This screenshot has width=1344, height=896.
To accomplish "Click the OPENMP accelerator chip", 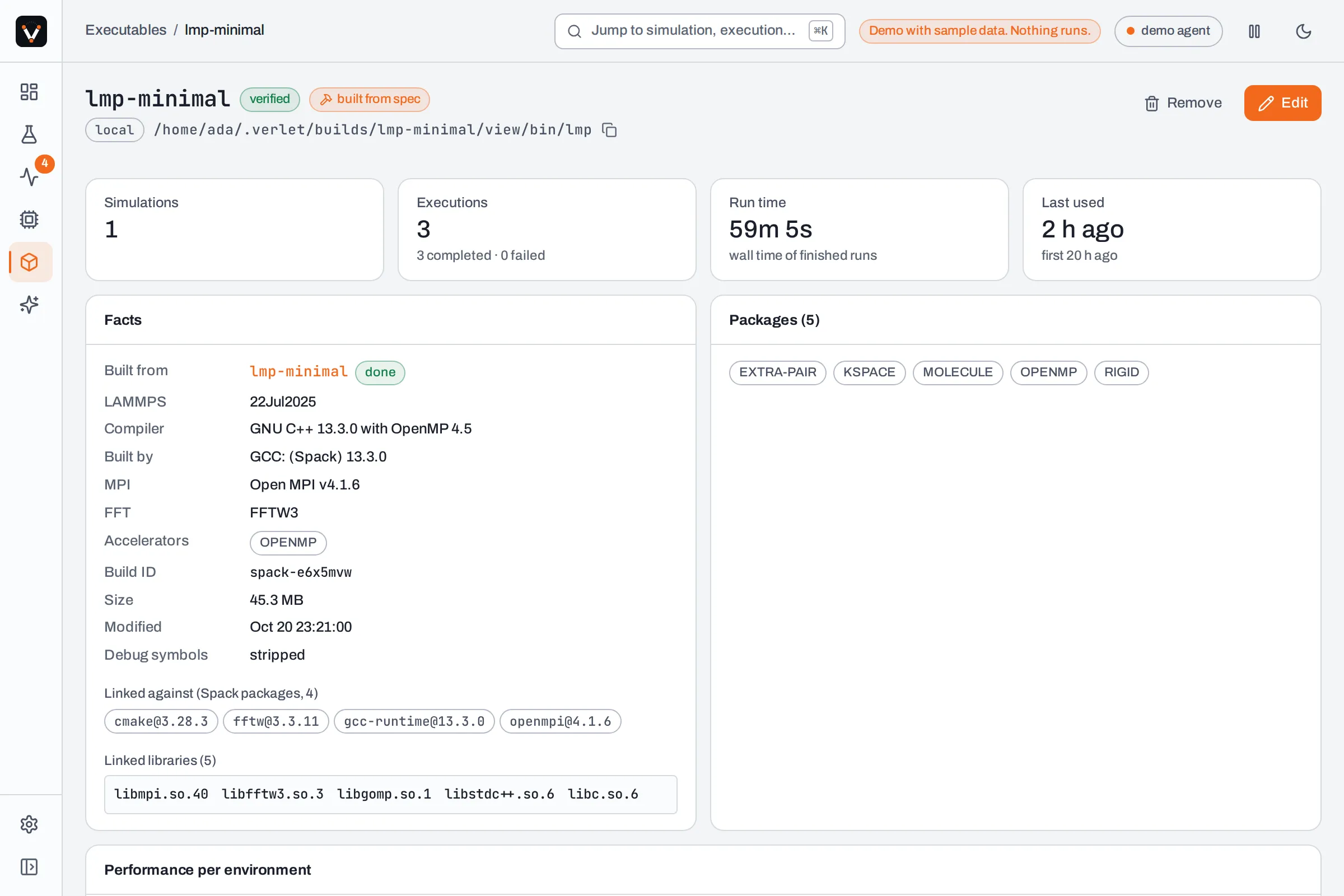I will (288, 543).
